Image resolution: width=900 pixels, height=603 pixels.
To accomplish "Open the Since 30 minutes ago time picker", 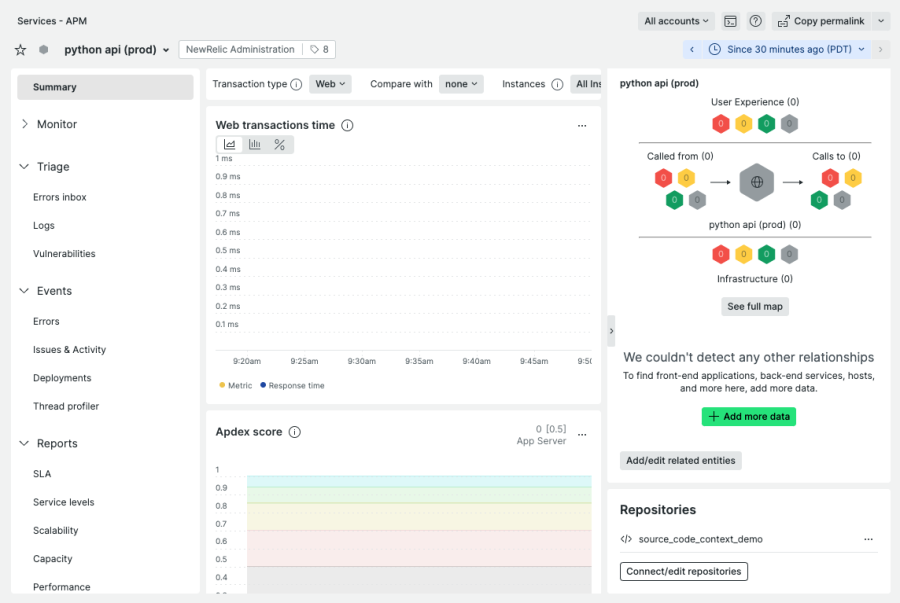I will pos(786,49).
